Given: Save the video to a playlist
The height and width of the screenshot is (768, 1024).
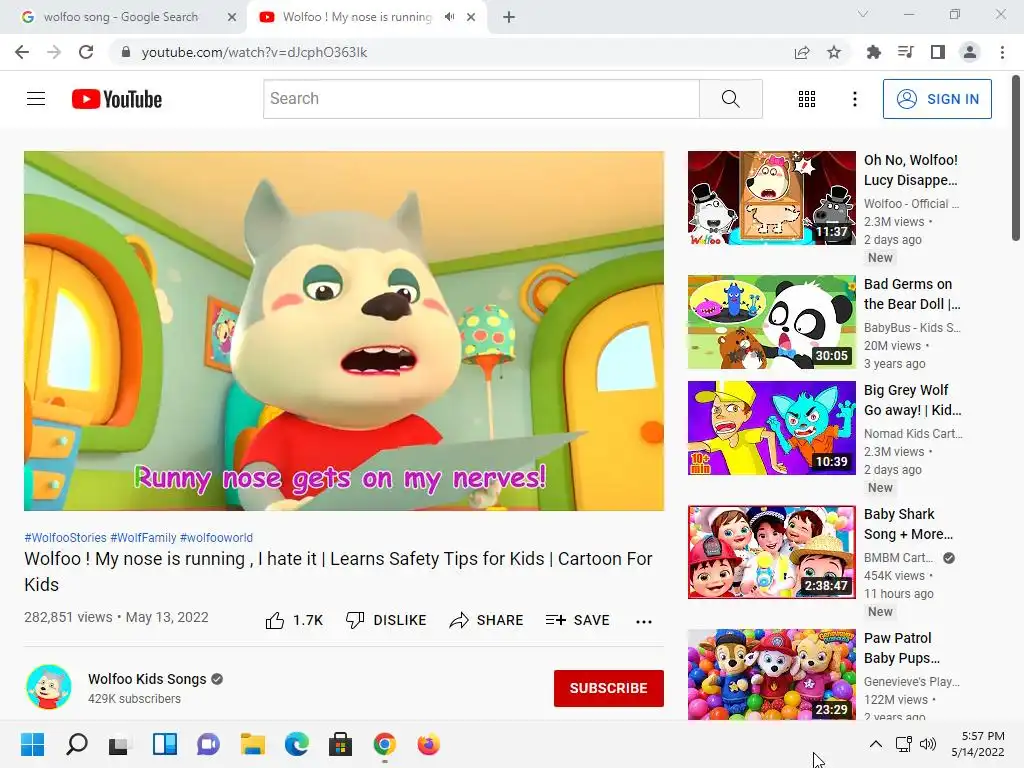Looking at the screenshot, I should click(577, 620).
